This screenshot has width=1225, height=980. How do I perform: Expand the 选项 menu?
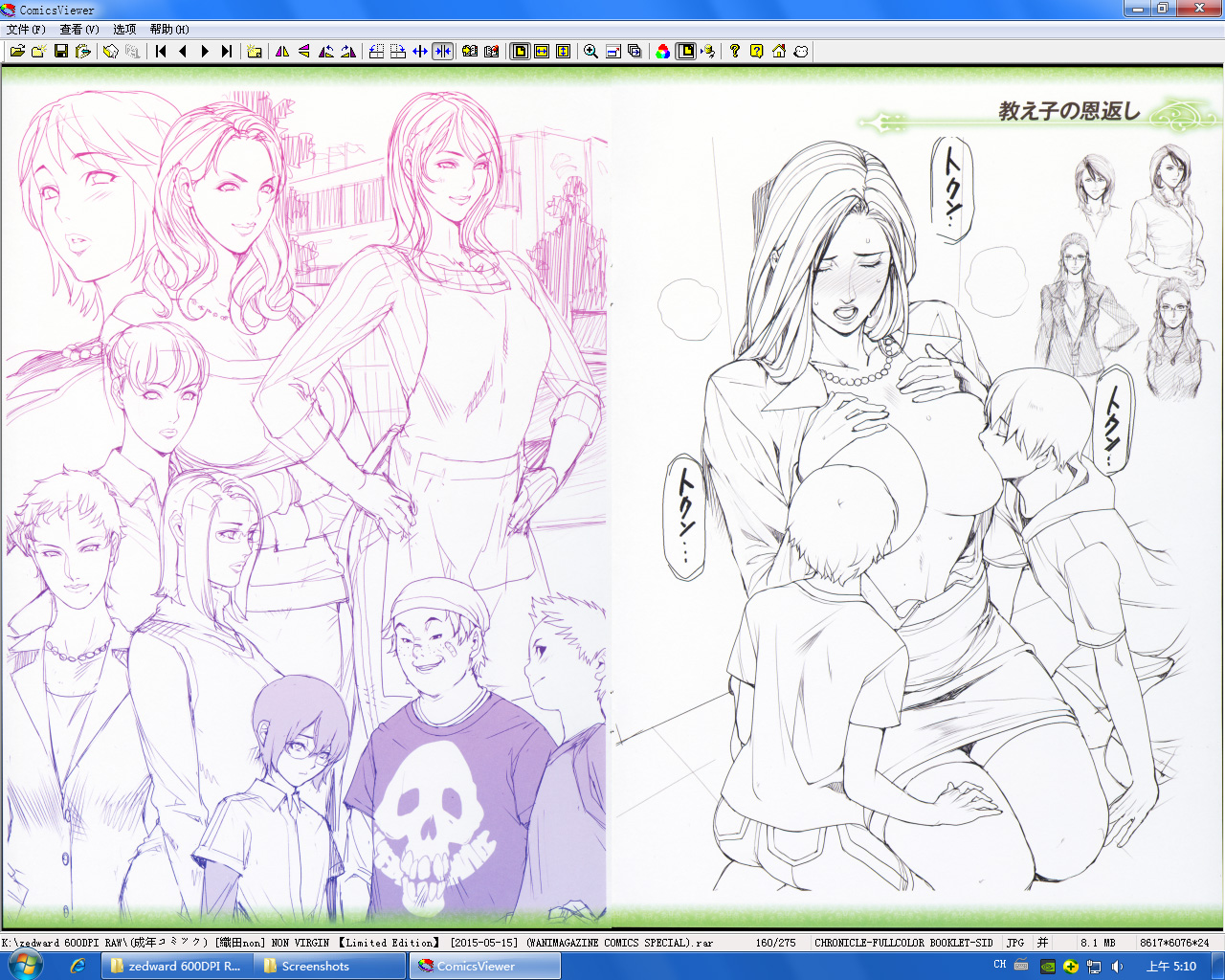124,30
